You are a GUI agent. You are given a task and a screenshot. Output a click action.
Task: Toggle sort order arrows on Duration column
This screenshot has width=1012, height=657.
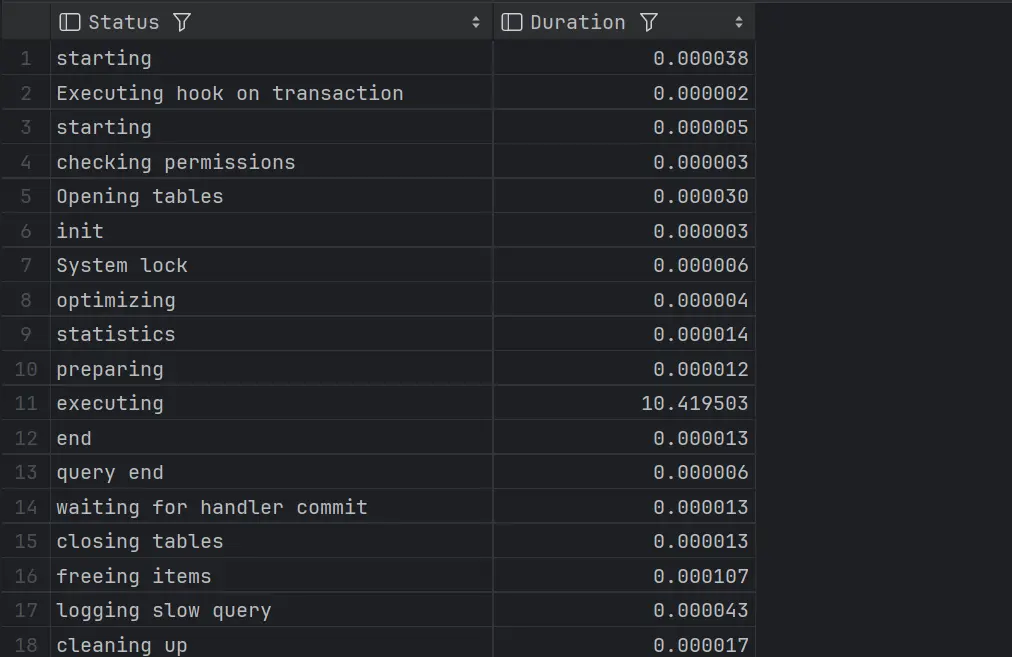click(x=739, y=22)
